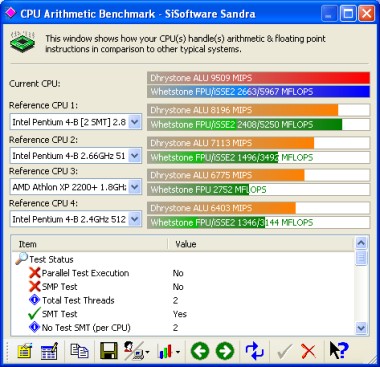Click the Yes value for SMT Test
380x367 pixels.
pyautogui.click(x=180, y=314)
